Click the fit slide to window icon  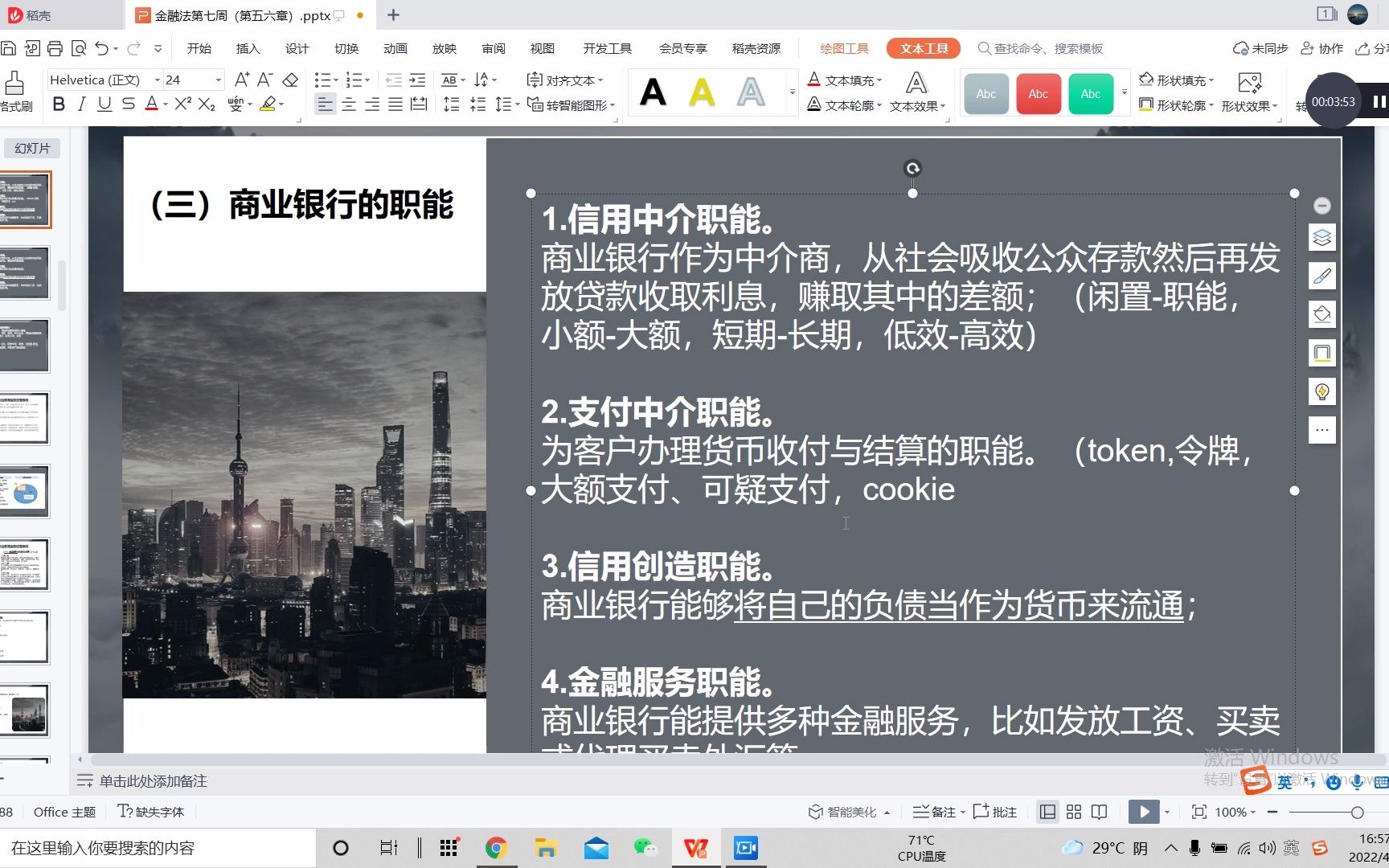[1198, 812]
